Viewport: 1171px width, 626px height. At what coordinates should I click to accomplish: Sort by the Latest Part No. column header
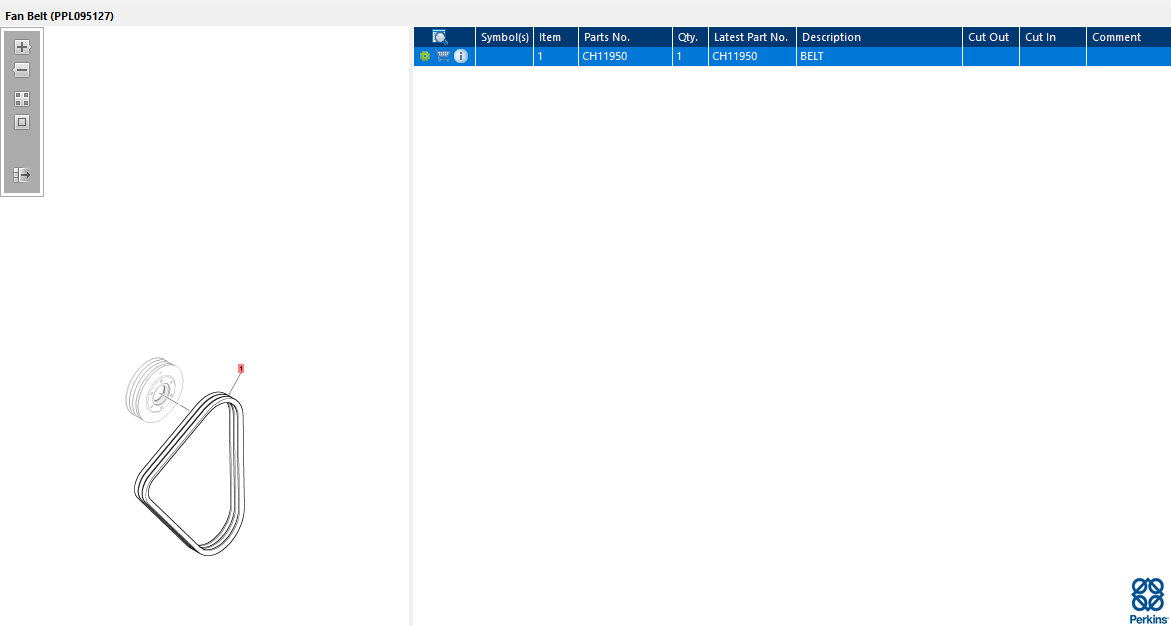(752, 37)
